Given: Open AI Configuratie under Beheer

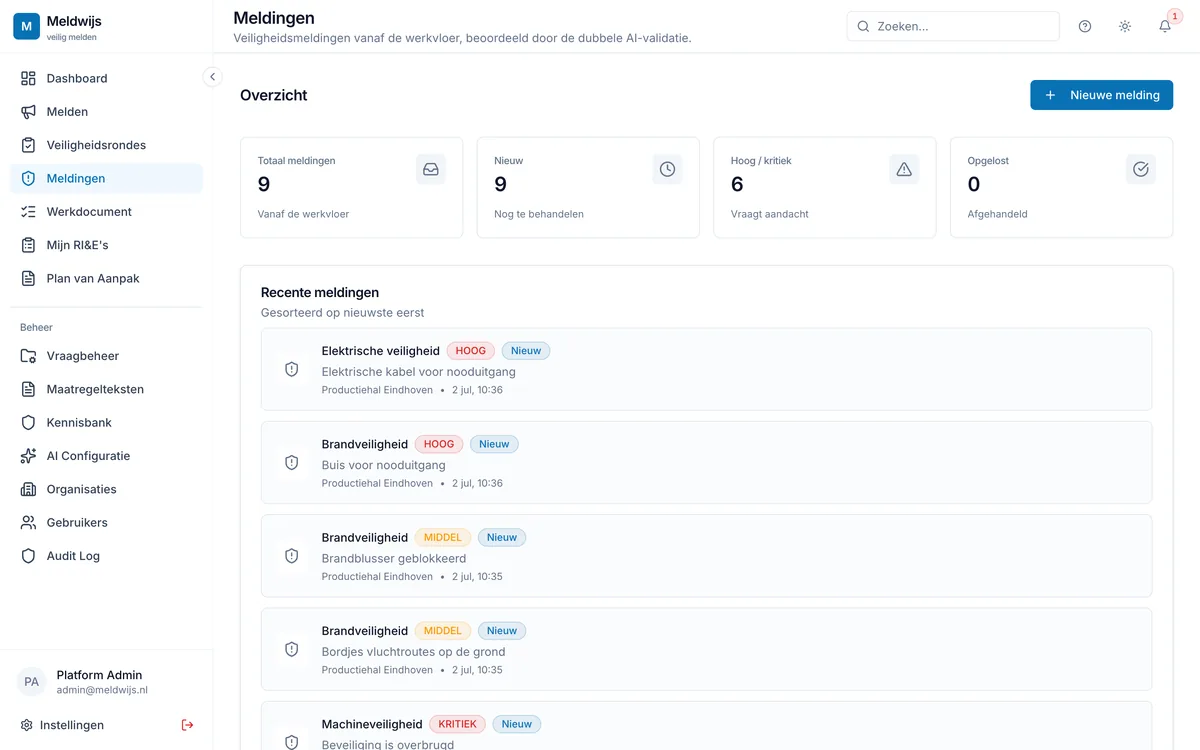Looking at the screenshot, I should point(106,456).
